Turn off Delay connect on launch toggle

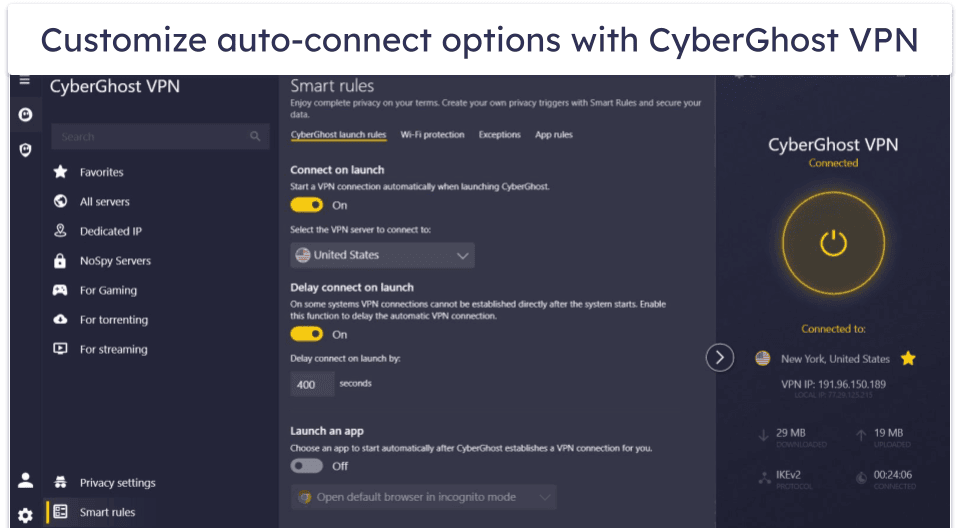(307, 334)
